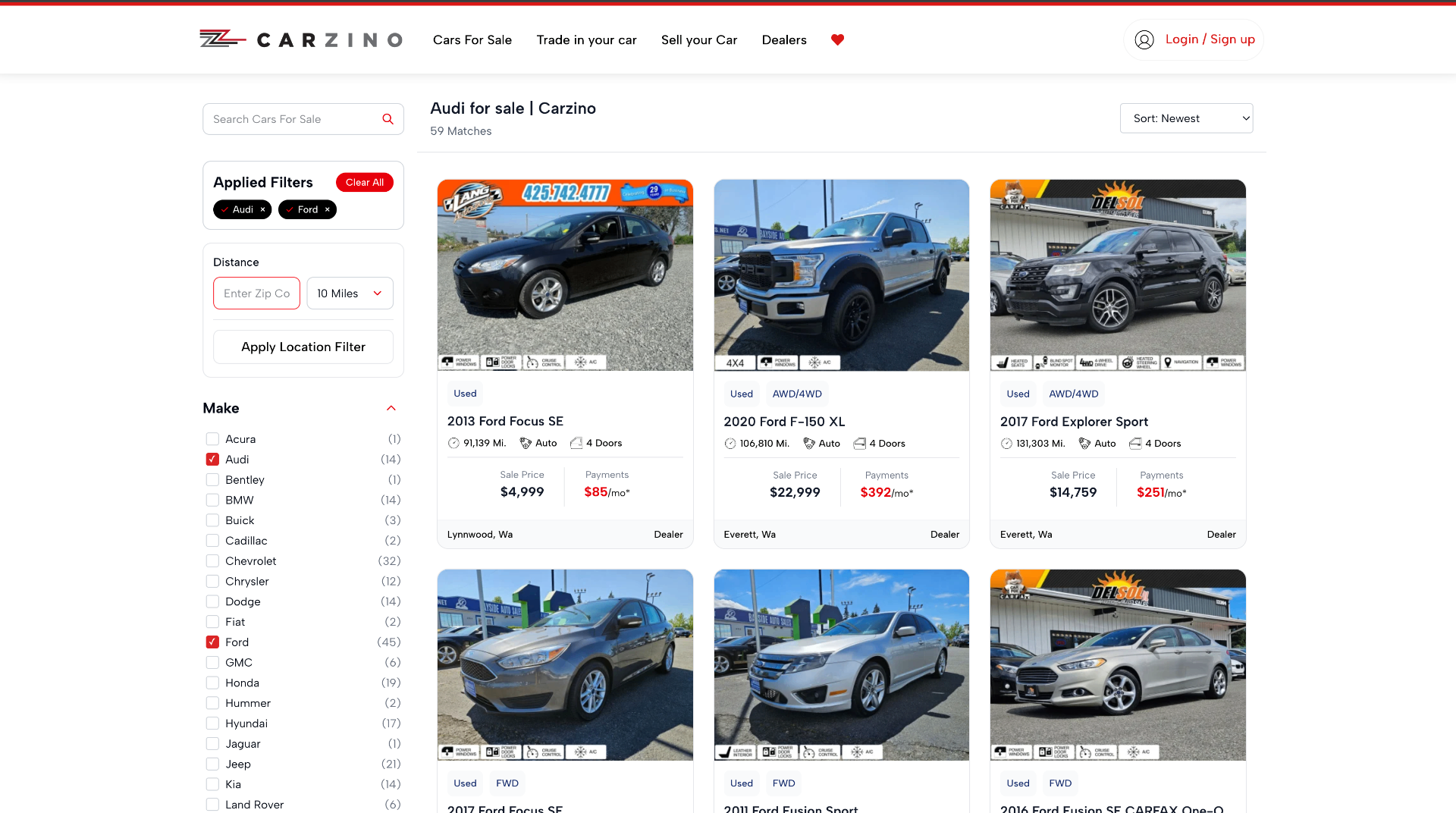The image size is (1456, 813).
Task: Open the 2020 Ford F-150 XL listing title
Action: click(784, 422)
